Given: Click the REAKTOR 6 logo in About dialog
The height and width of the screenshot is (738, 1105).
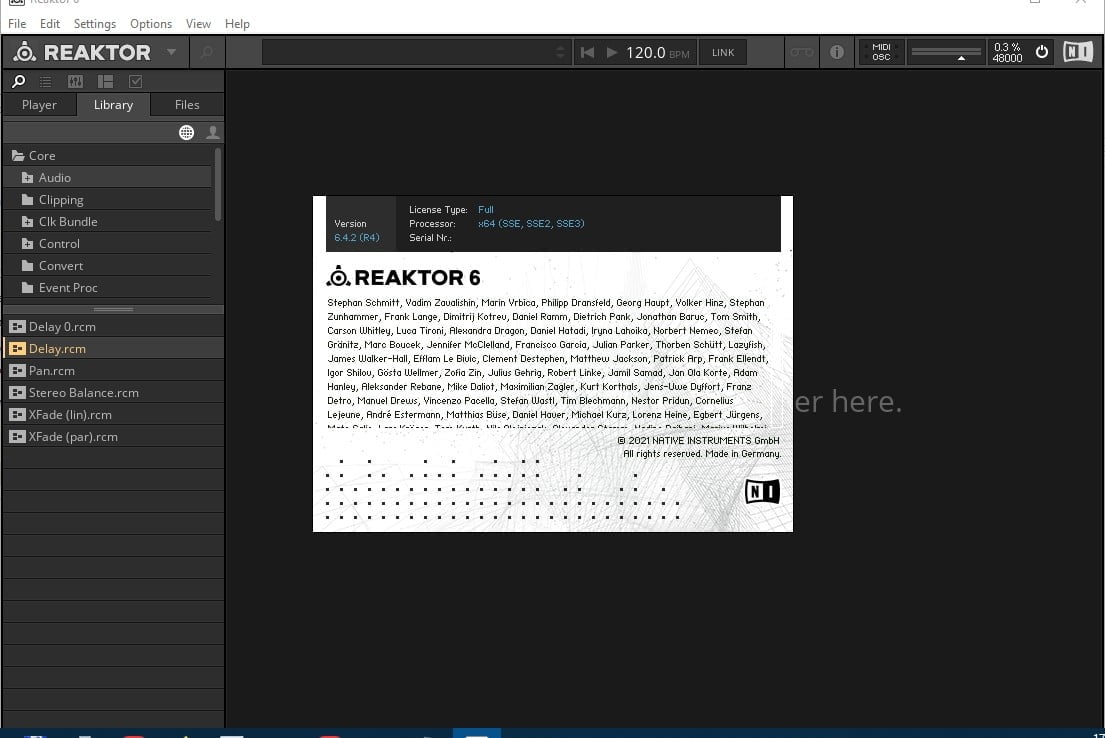Looking at the screenshot, I should pos(403,277).
